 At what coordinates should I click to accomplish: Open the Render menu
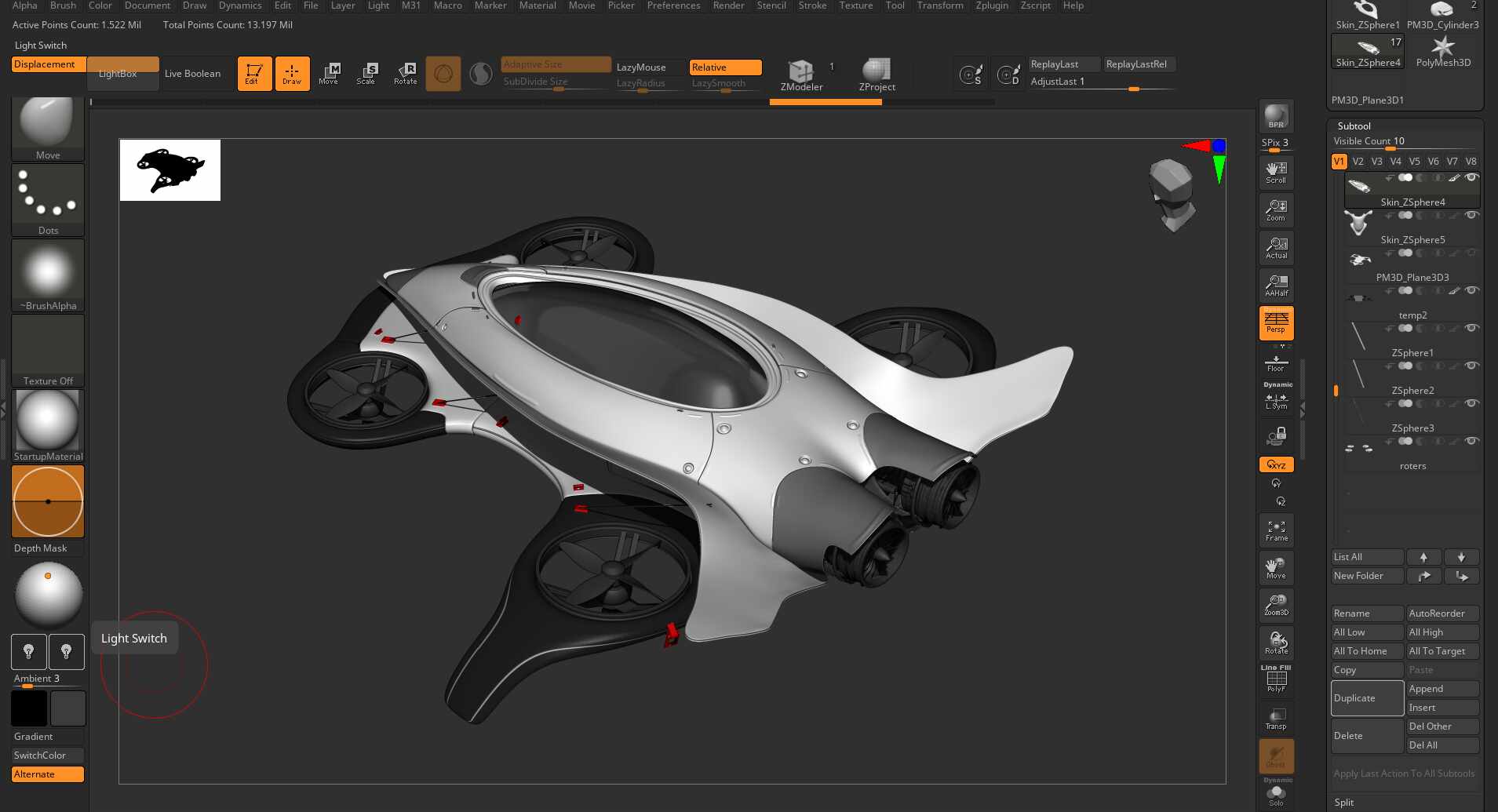727,5
